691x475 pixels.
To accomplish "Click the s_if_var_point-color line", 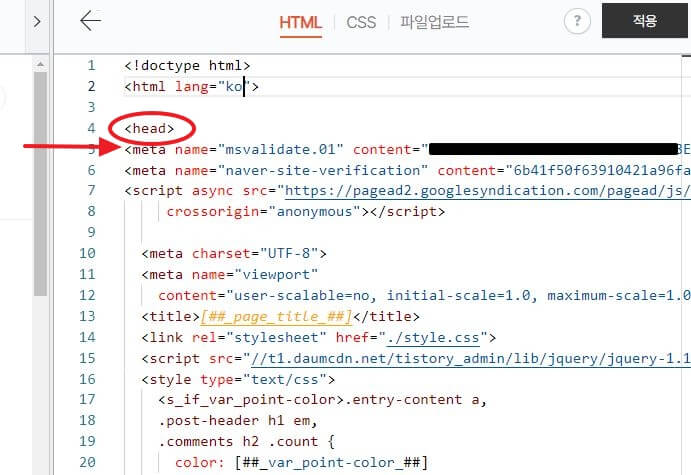I will [x=323, y=400].
